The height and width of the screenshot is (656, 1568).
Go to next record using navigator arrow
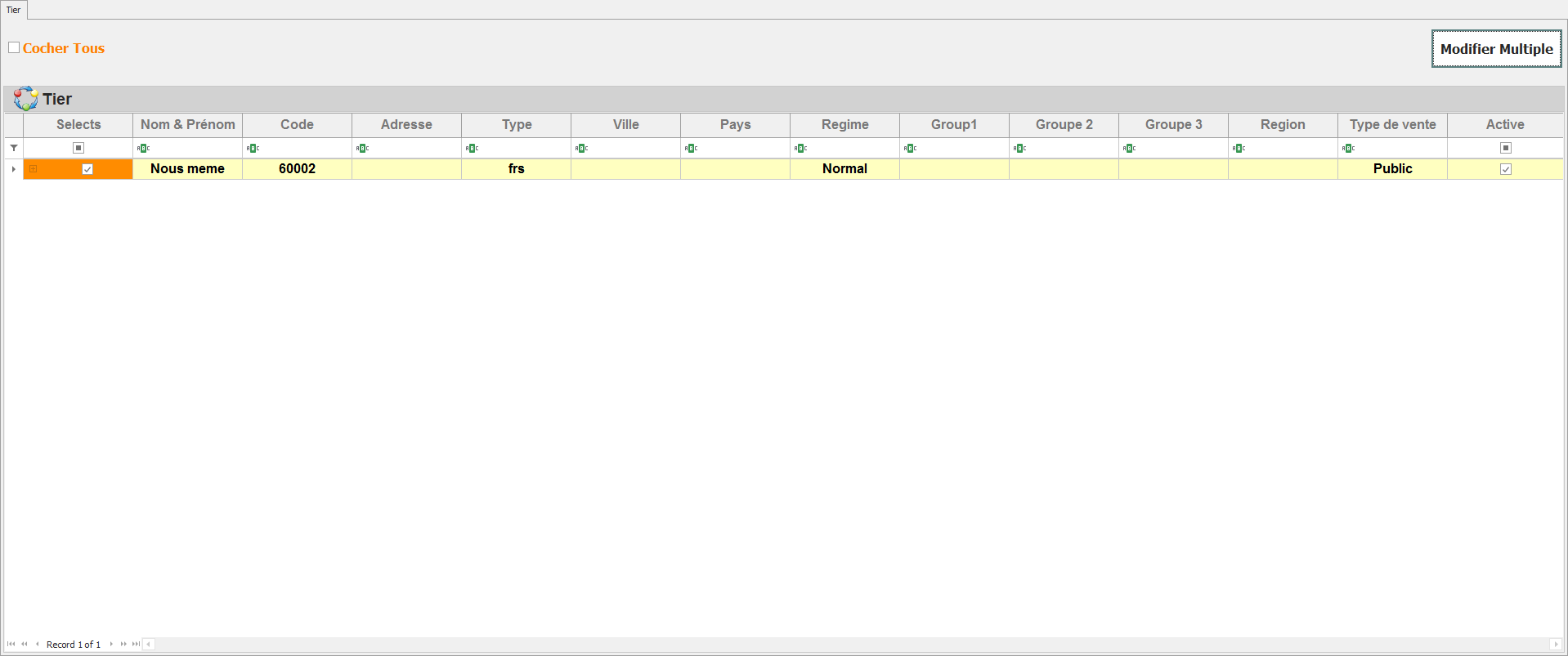[111, 644]
